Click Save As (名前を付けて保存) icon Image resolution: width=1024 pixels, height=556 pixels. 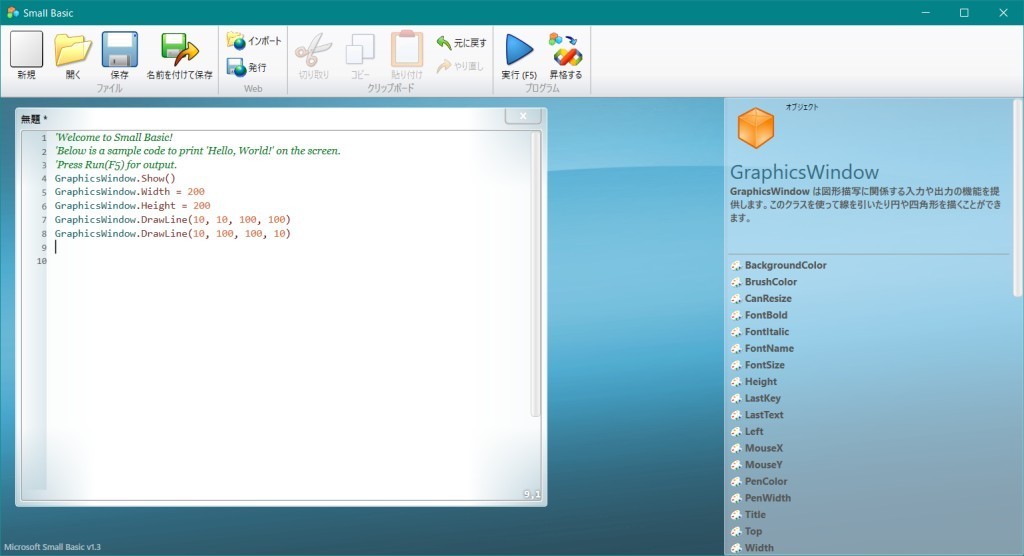[179, 50]
